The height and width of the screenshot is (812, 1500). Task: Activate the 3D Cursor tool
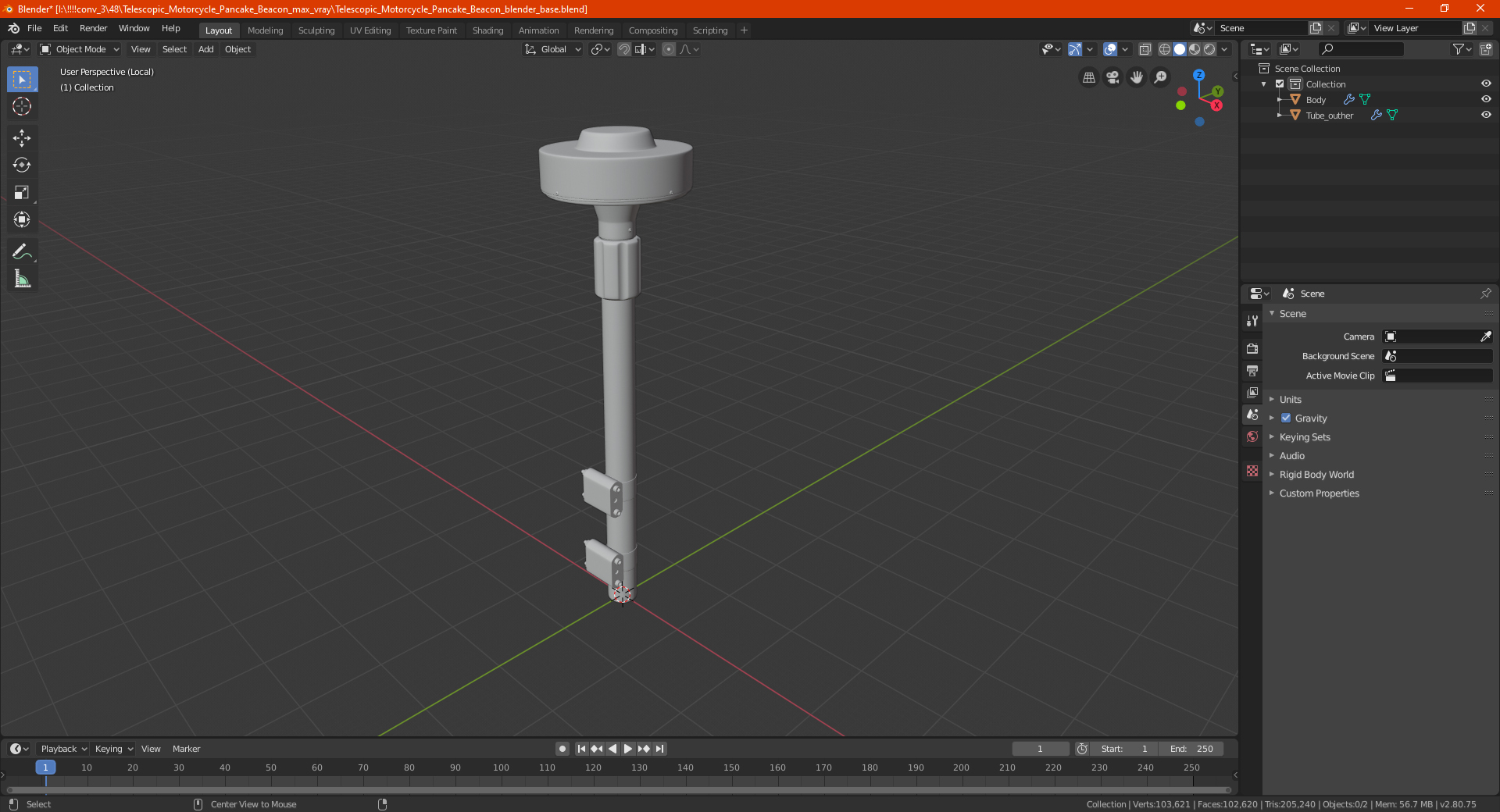pos(22,106)
